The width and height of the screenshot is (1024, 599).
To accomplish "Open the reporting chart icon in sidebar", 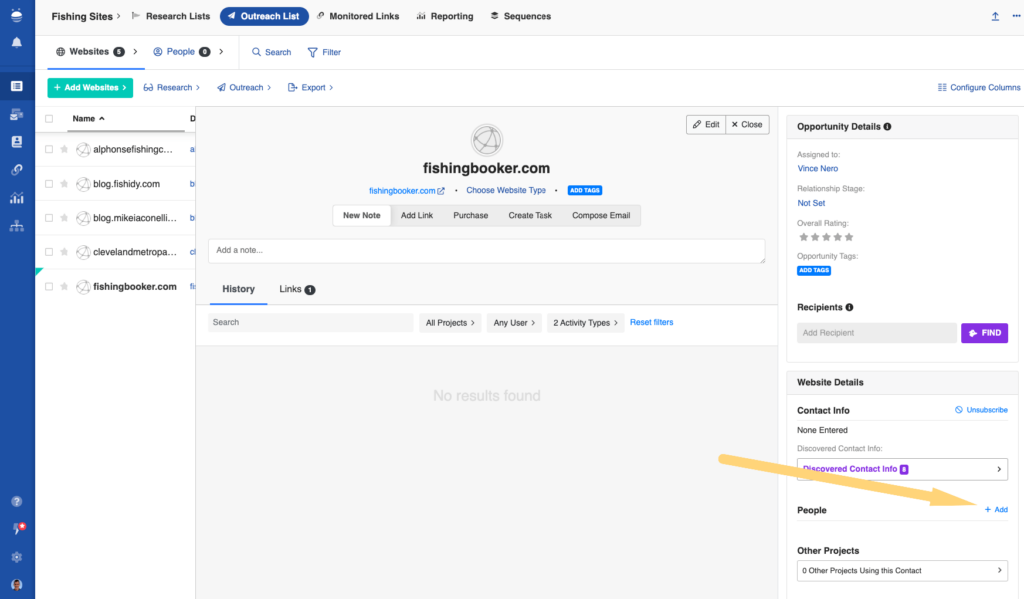I will (x=17, y=198).
